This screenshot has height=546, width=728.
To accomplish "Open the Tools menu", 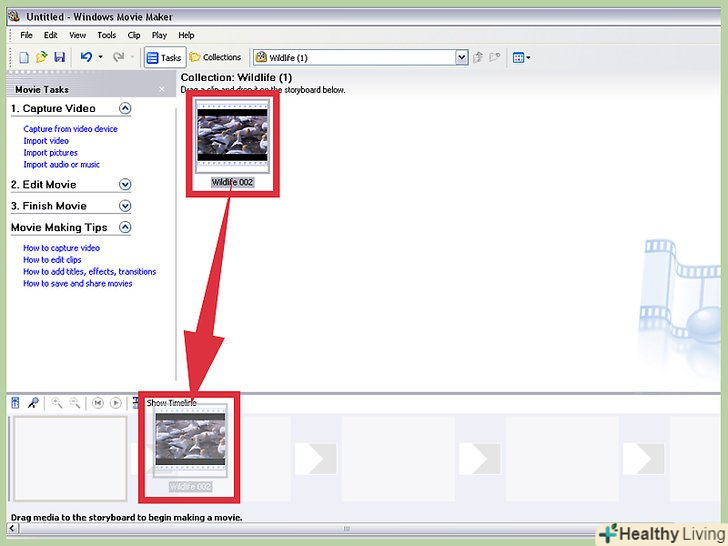I will click(106, 35).
